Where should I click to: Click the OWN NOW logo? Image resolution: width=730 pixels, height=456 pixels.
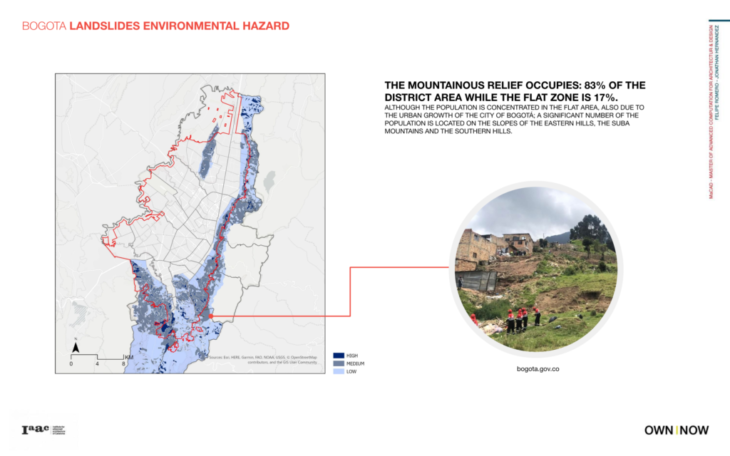click(675, 430)
